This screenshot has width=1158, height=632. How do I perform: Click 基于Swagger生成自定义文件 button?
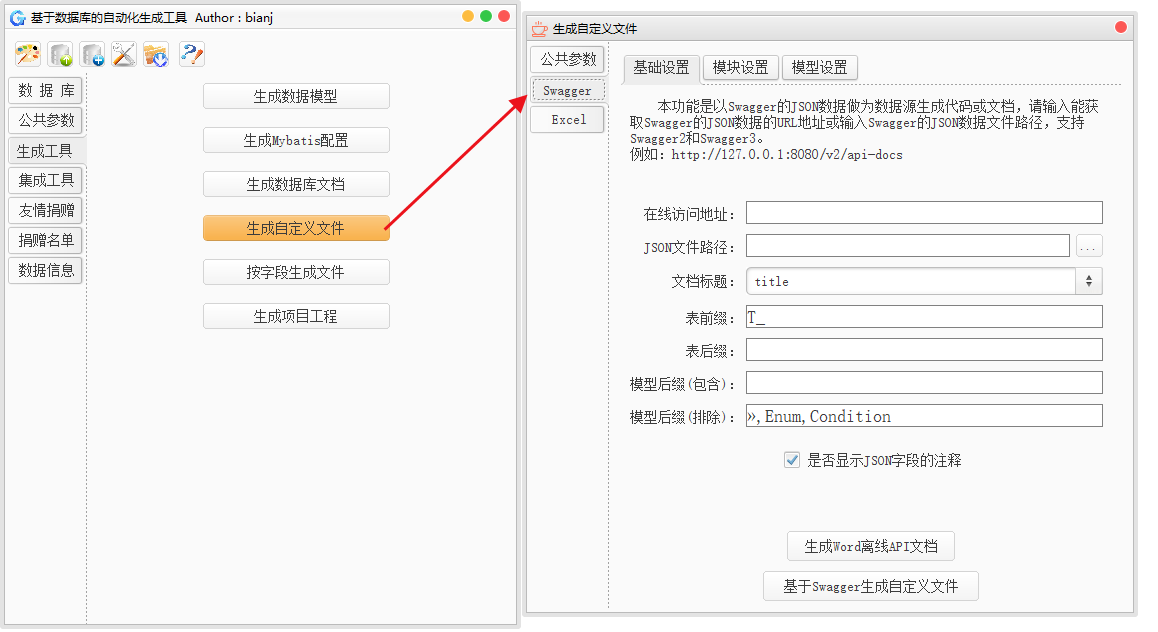pyautogui.click(x=871, y=587)
